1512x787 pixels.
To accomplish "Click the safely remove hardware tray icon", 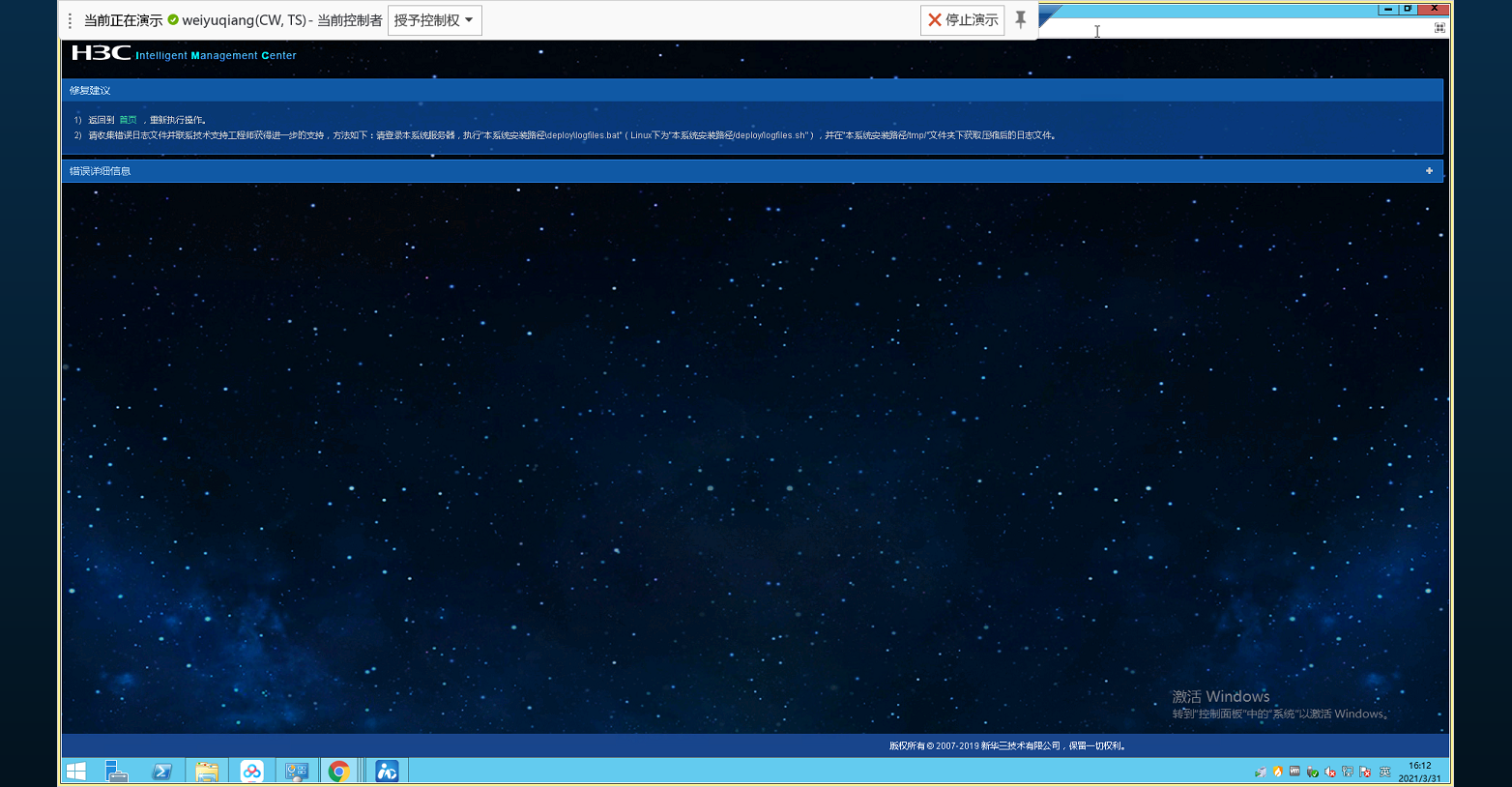I will click(x=1312, y=772).
